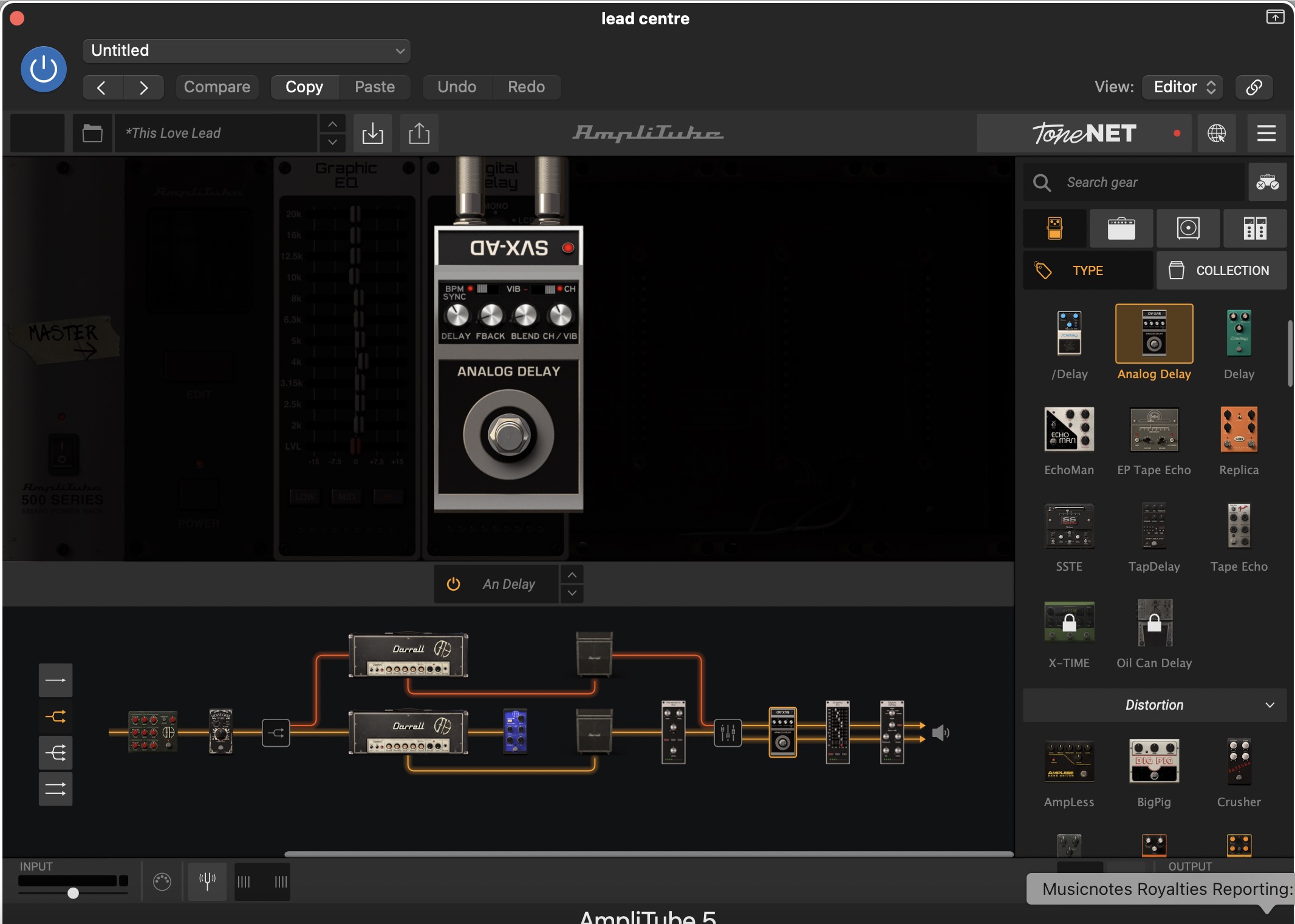Image resolution: width=1295 pixels, height=924 pixels.
Task: Select the rack effects gear tab
Action: pyautogui.click(x=1255, y=228)
